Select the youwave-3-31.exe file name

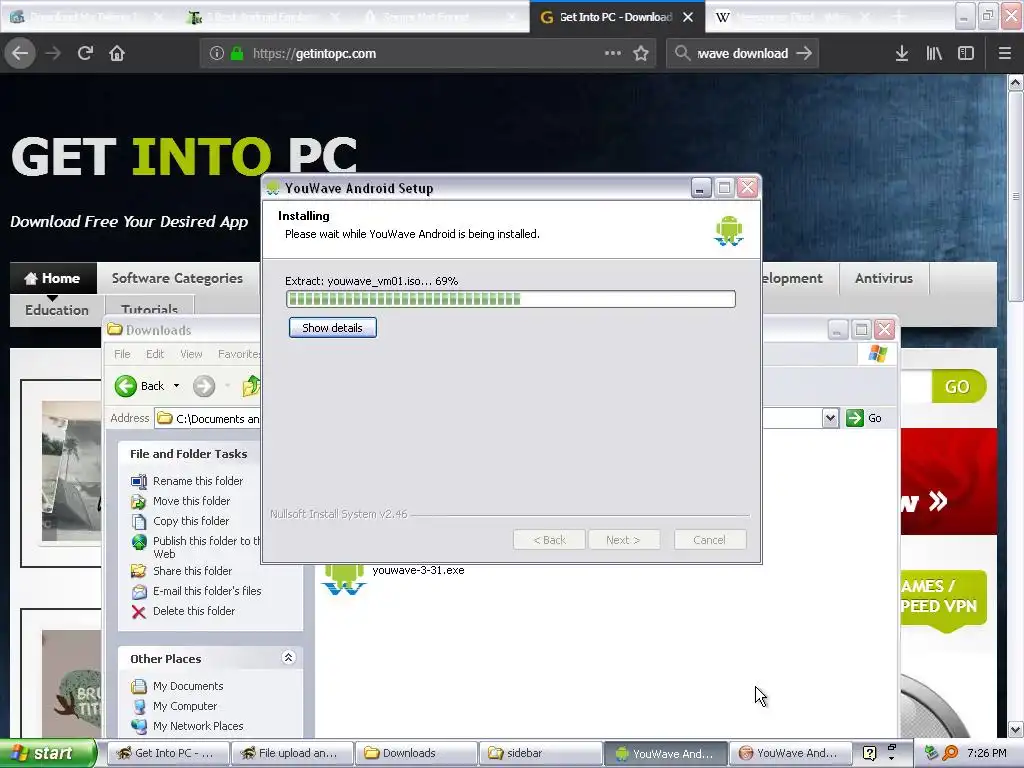pyautogui.click(x=418, y=570)
